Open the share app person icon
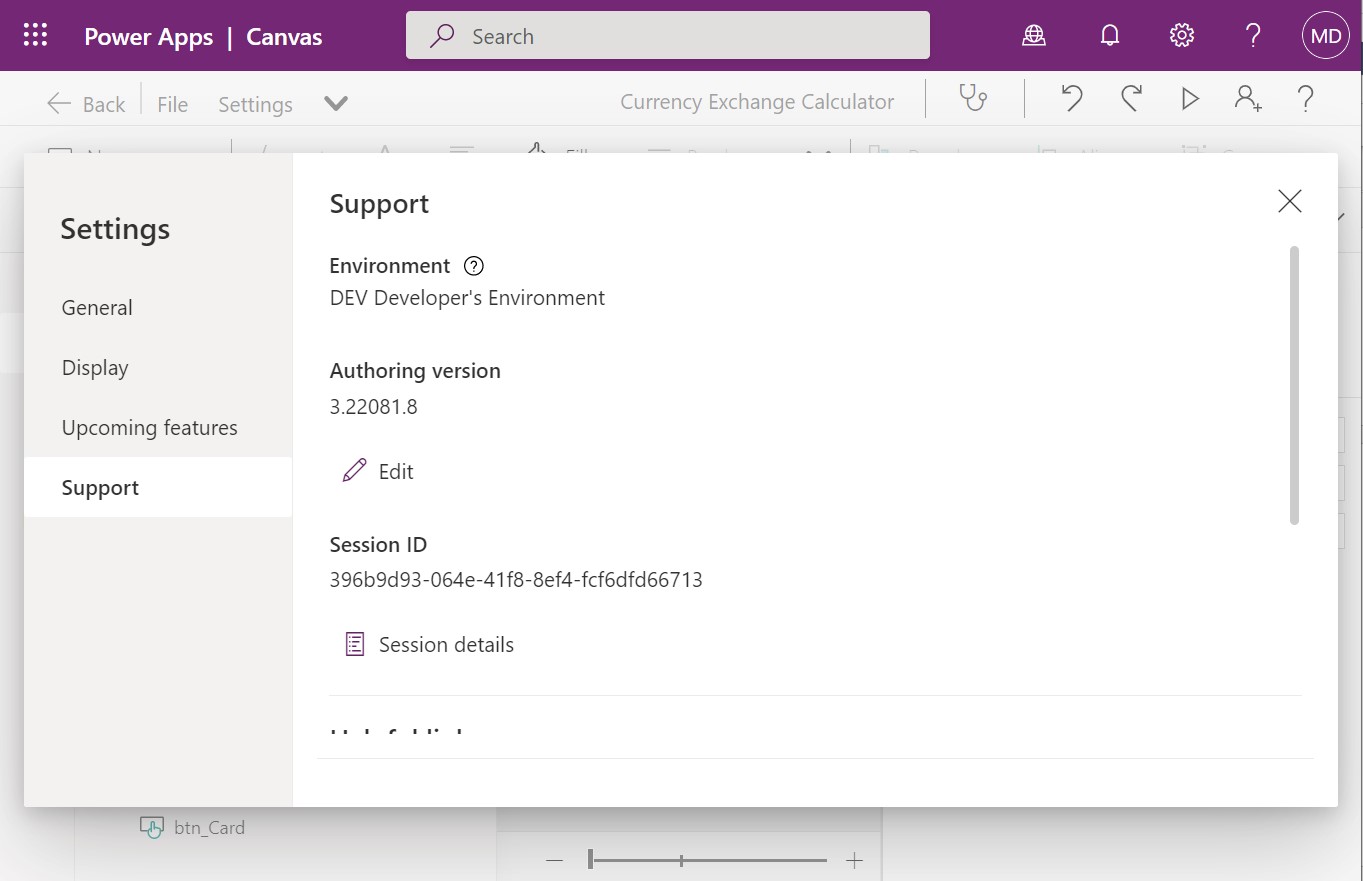Screen dimensions: 1363x881 point(1247,98)
